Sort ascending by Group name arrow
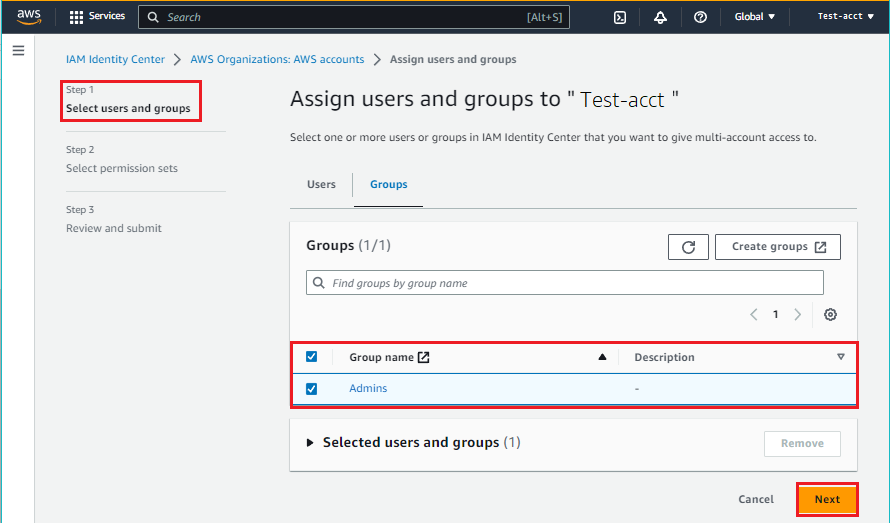The width and height of the screenshot is (890, 523). click(x=602, y=357)
